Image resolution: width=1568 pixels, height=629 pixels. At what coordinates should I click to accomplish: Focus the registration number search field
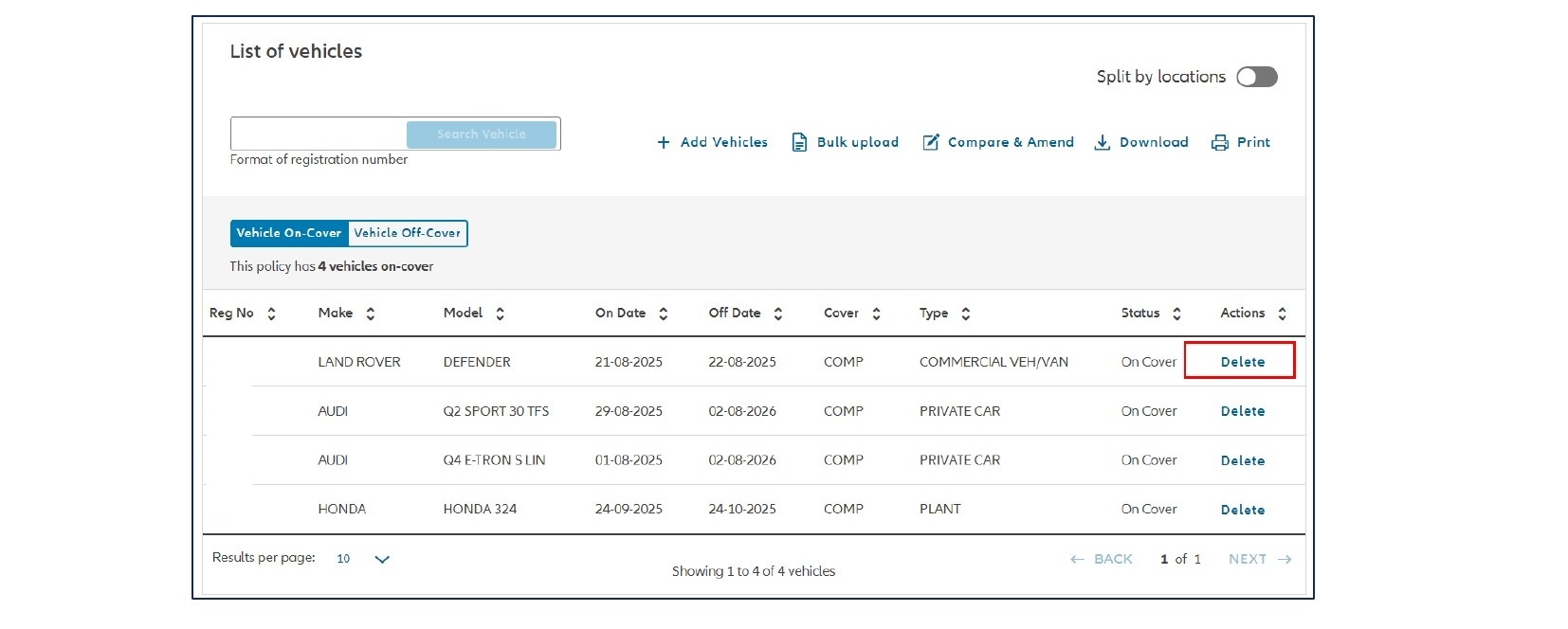click(x=319, y=135)
